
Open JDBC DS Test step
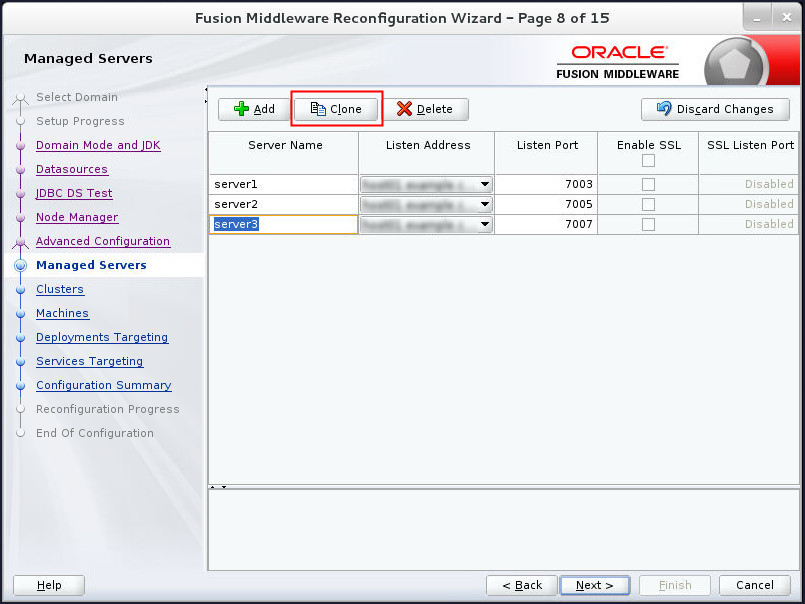74,193
